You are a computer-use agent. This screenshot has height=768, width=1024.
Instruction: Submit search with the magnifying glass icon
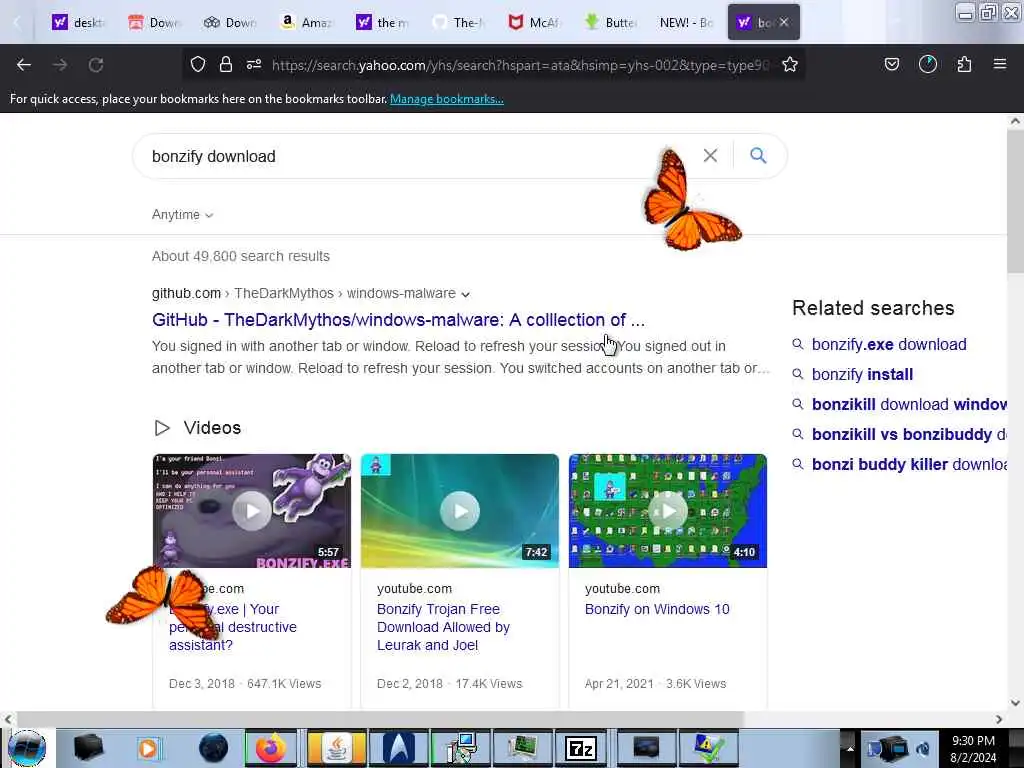pos(758,155)
